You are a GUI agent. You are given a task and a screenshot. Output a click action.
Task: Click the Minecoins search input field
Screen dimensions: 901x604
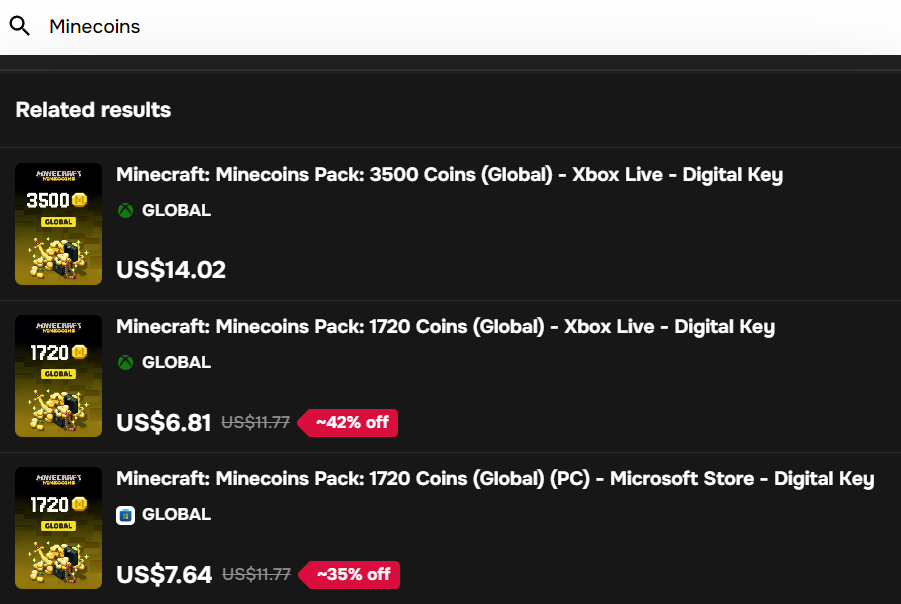pos(400,27)
